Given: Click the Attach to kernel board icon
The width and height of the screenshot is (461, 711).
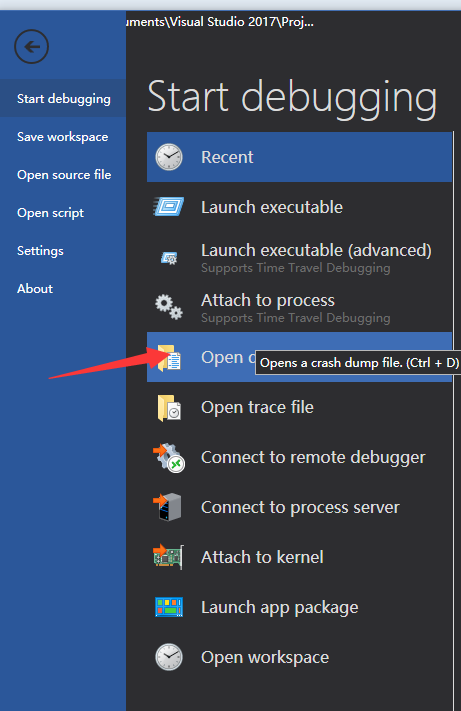Looking at the screenshot, I should point(168,557).
